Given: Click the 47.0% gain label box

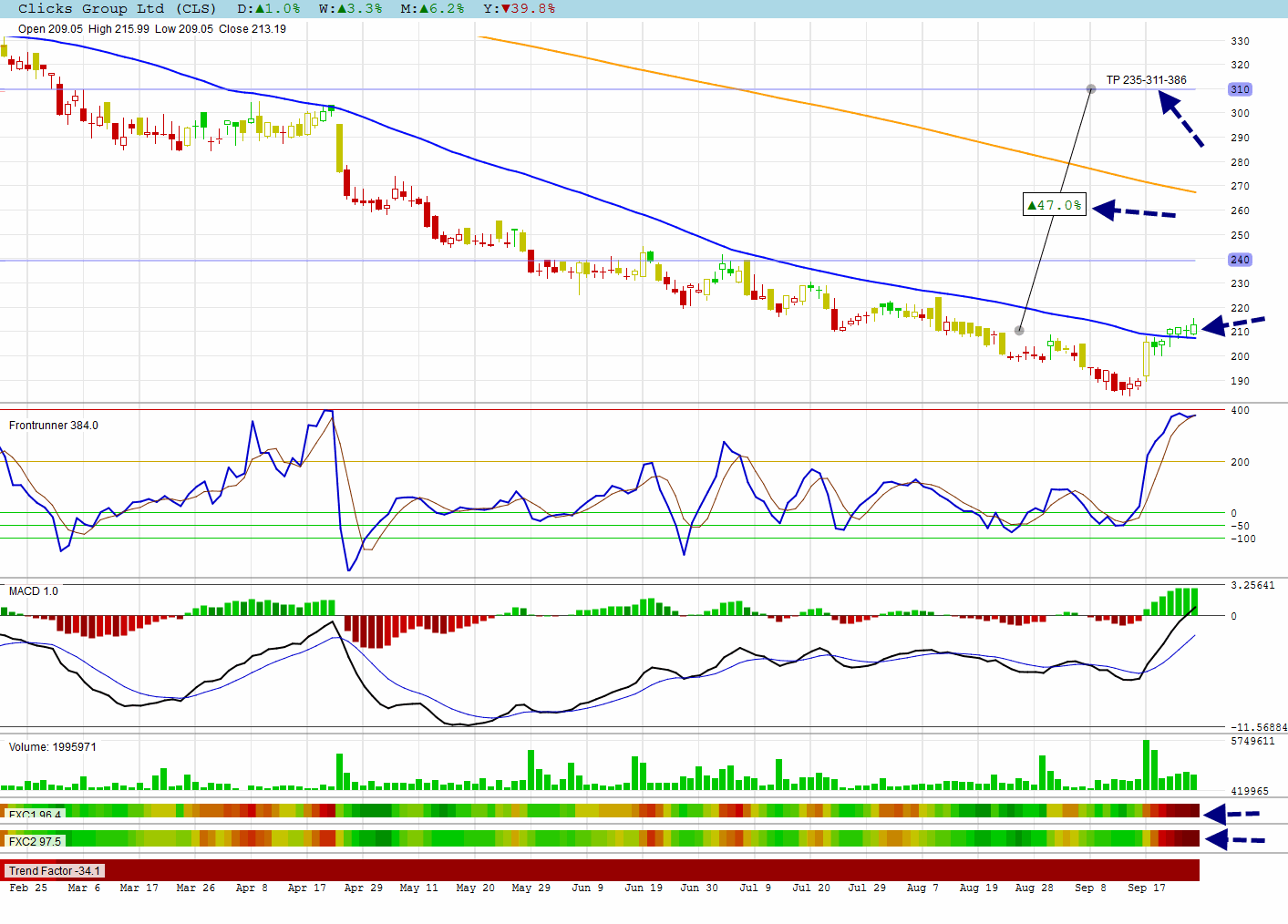Looking at the screenshot, I should point(1055,205).
